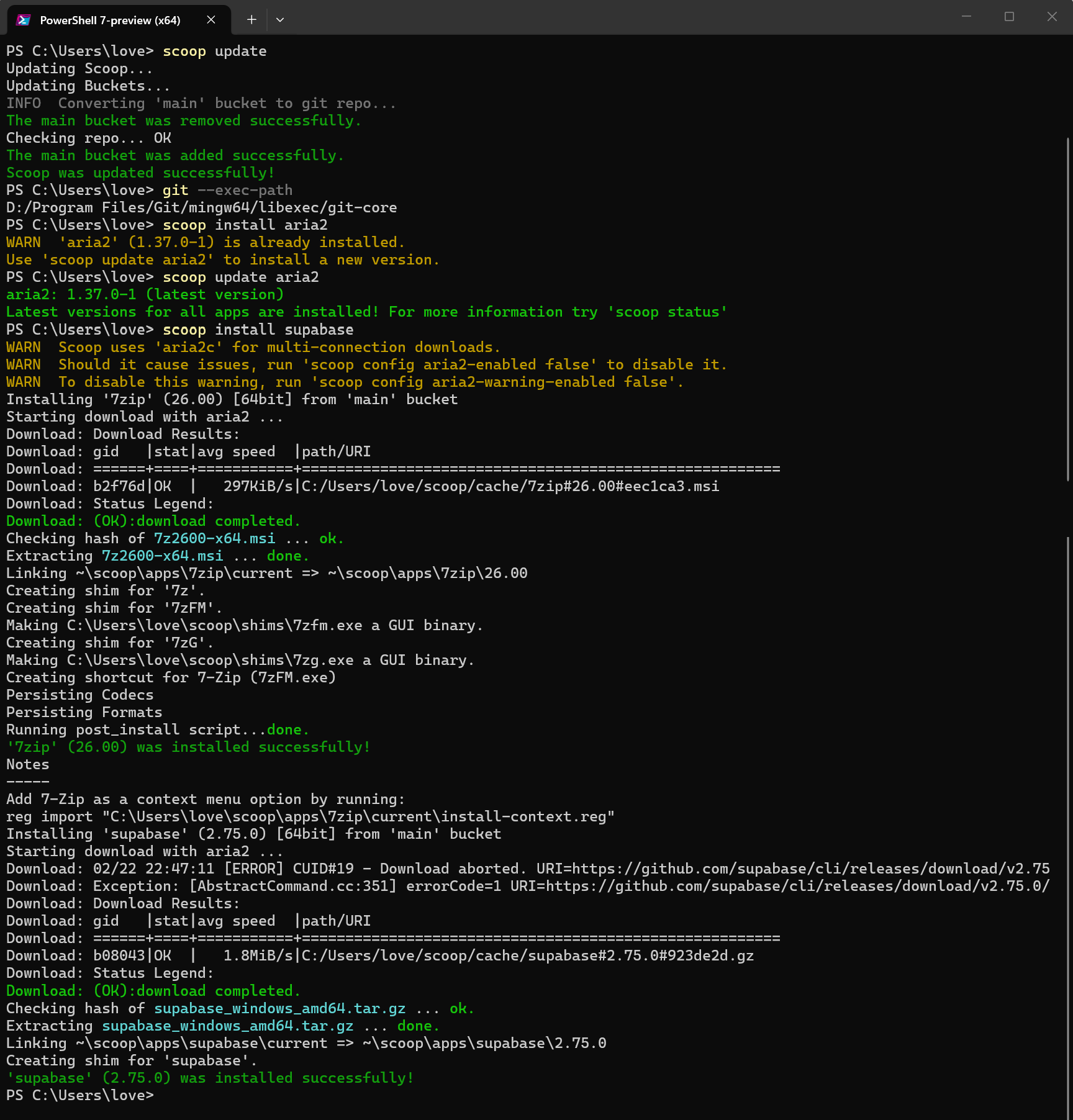Click the reg import install-context.reg line
Image resolution: width=1073 pixels, height=1120 pixels.
310,816
